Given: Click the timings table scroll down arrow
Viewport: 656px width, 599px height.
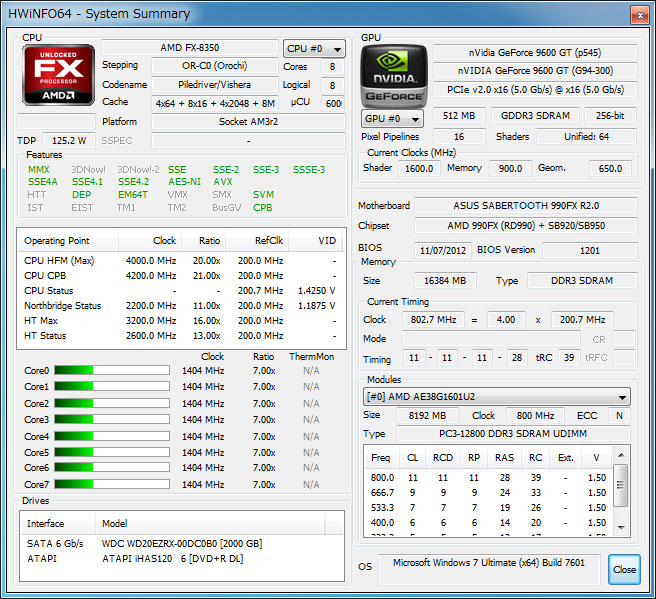Looking at the screenshot, I should (x=621, y=527).
